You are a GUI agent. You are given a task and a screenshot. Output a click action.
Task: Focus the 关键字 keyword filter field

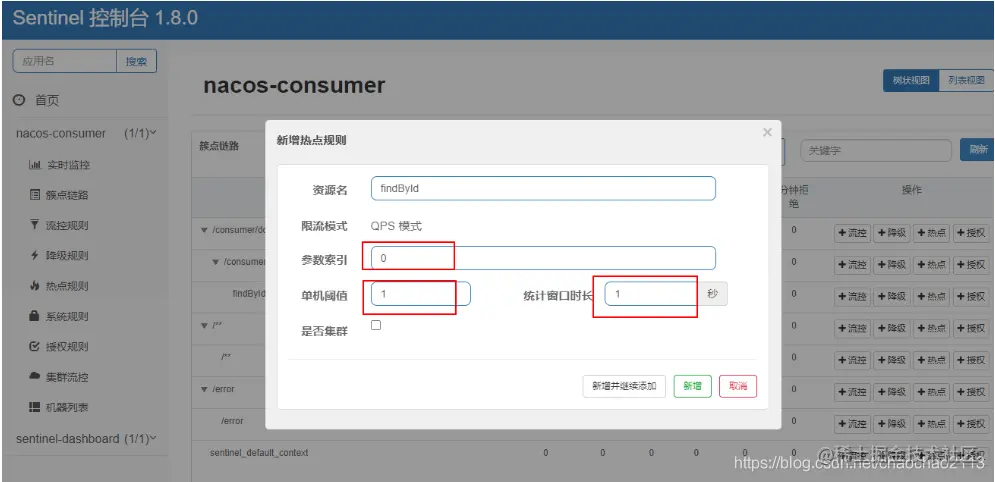coord(876,150)
